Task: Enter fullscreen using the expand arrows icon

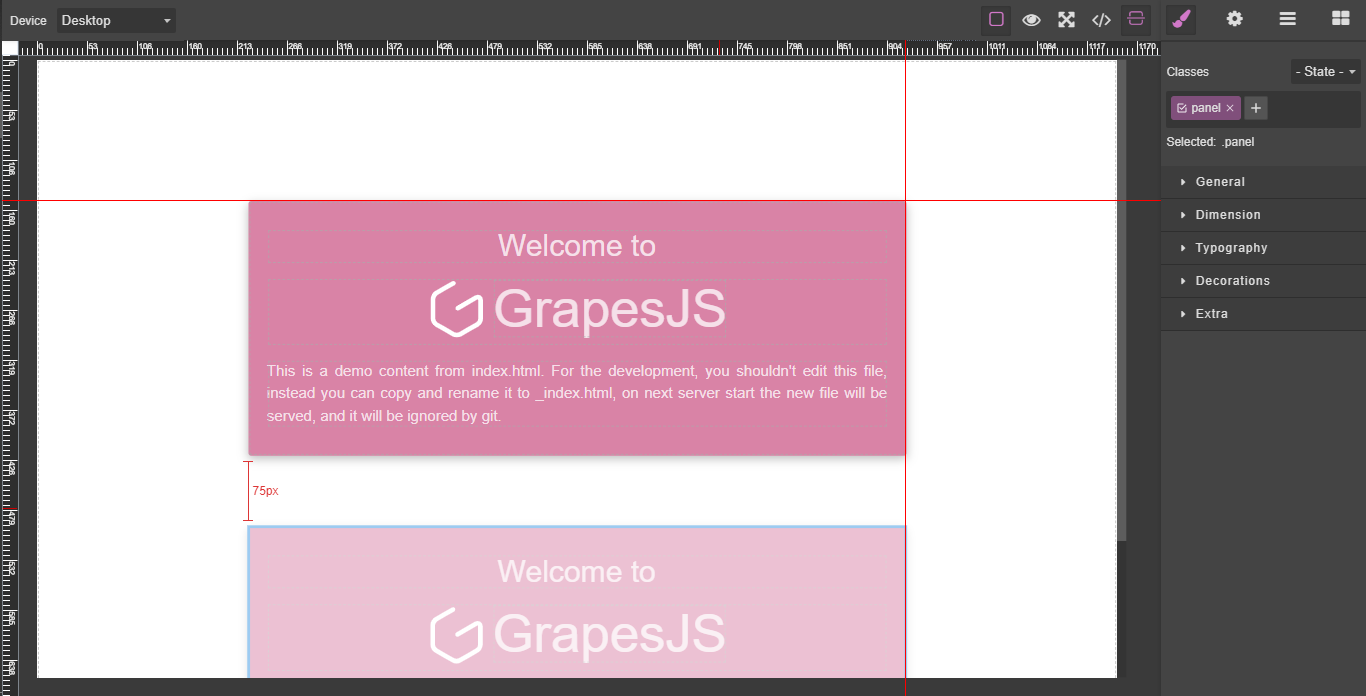Action: pos(1066,20)
